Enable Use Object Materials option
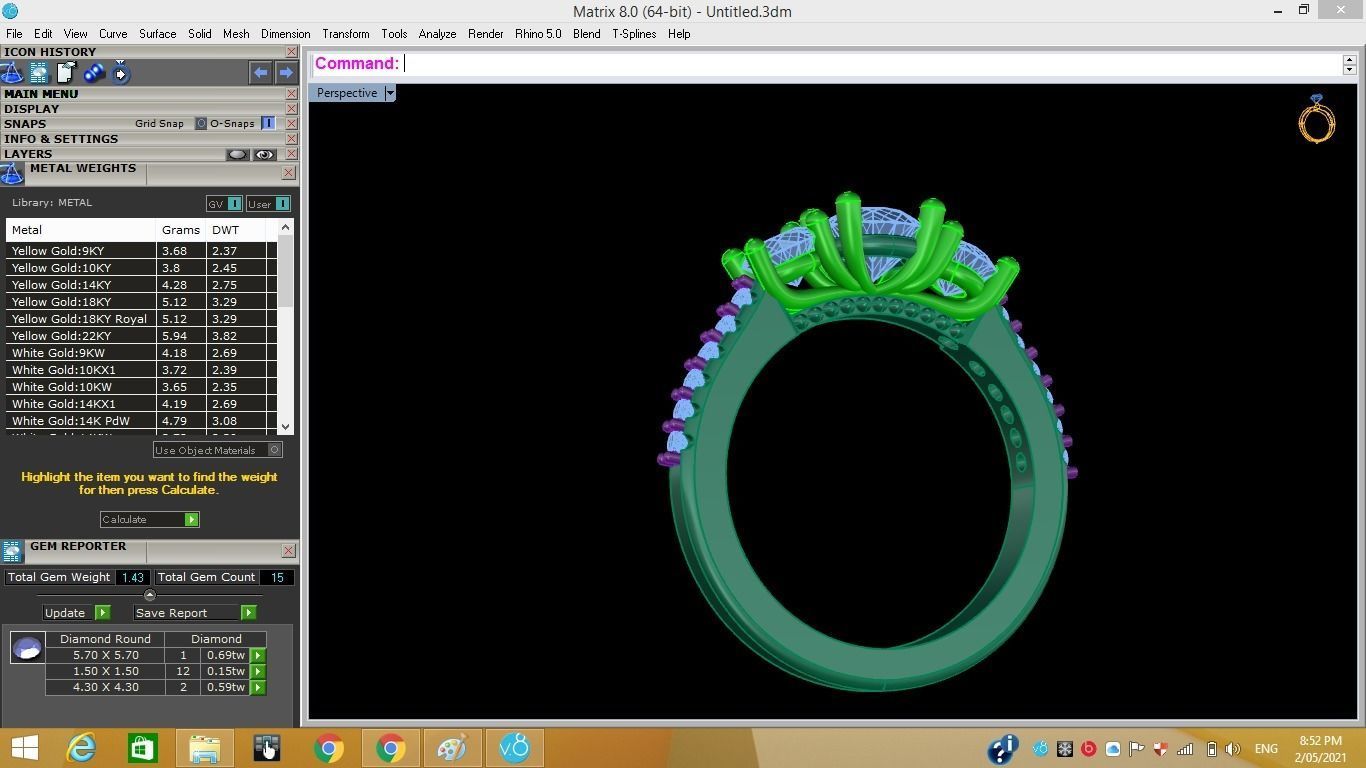The width and height of the screenshot is (1366, 768). point(274,450)
